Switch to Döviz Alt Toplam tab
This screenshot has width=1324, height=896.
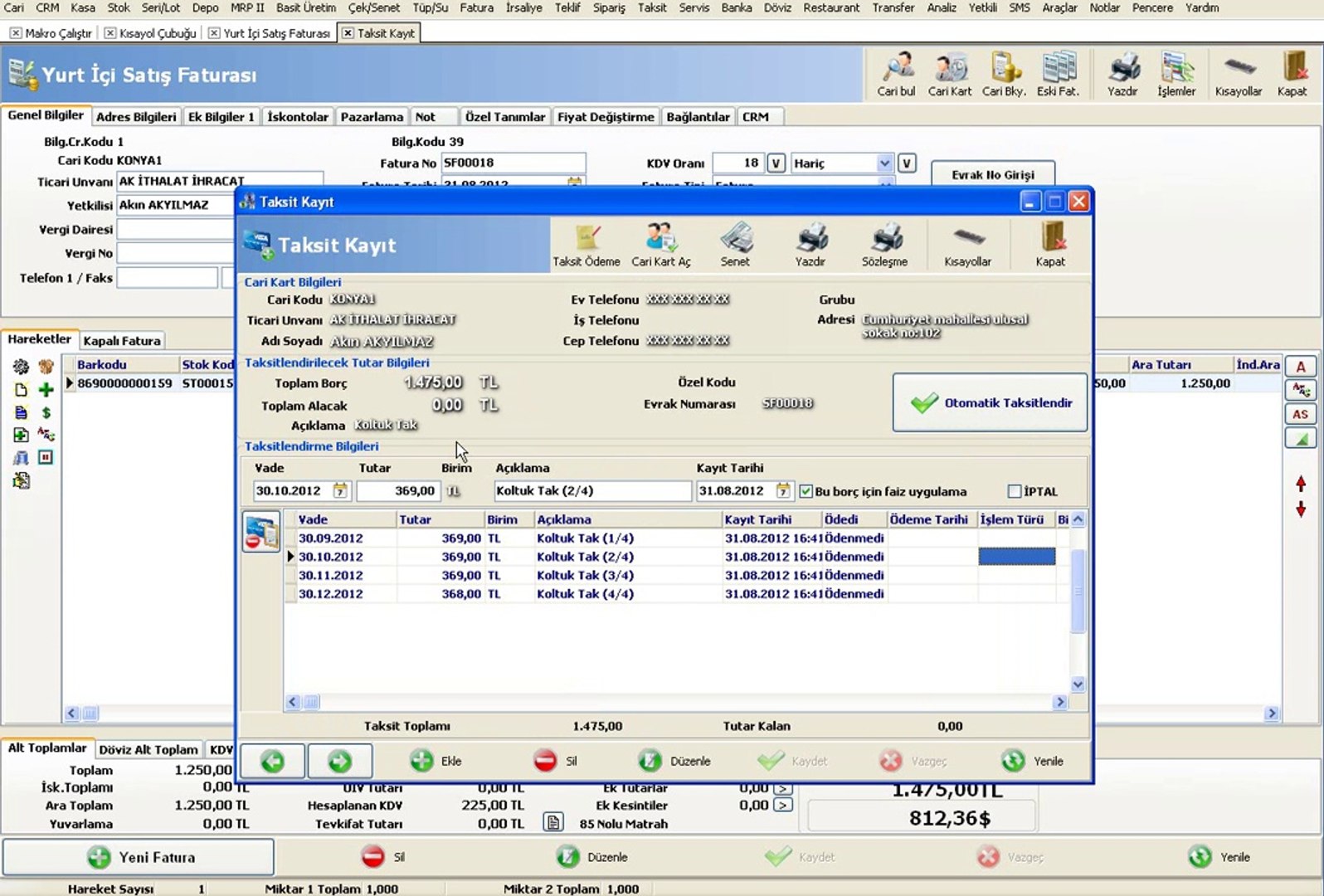pyautogui.click(x=148, y=749)
